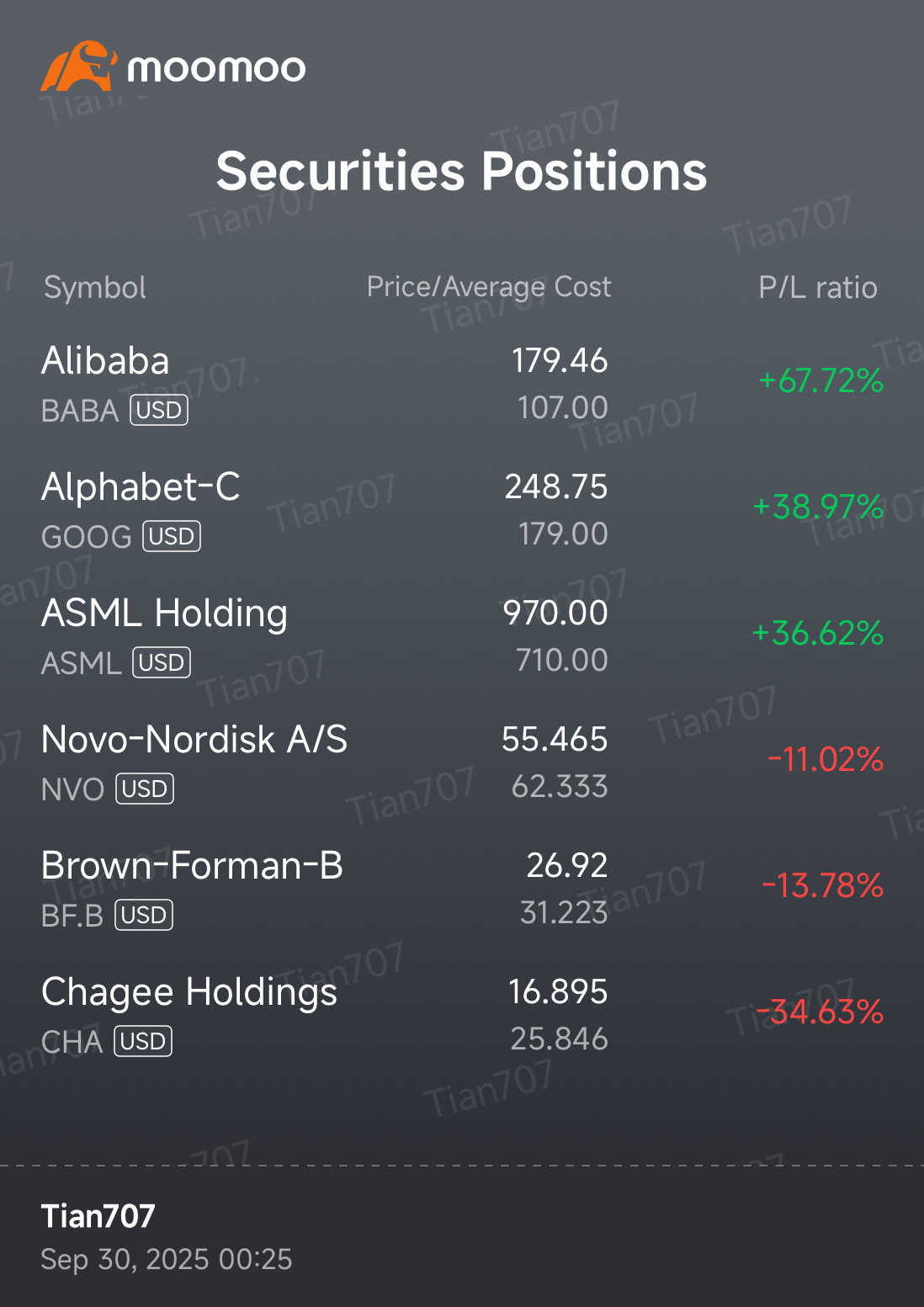Click the USD badge next to NVO
The image size is (924, 1307).
(x=145, y=789)
